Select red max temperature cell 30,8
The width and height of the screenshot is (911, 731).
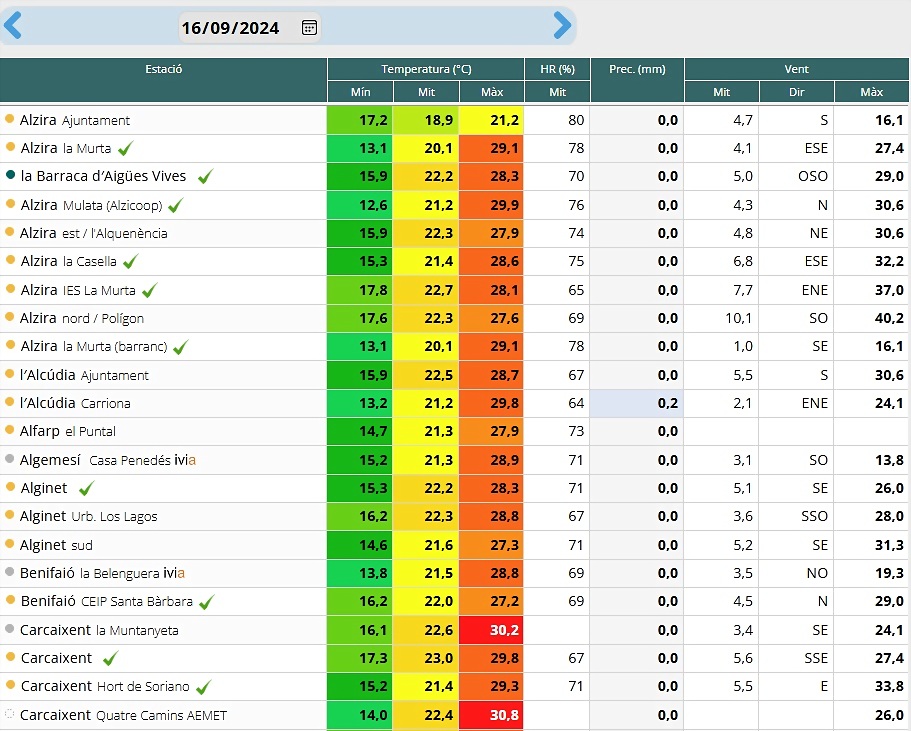pyautogui.click(x=492, y=715)
